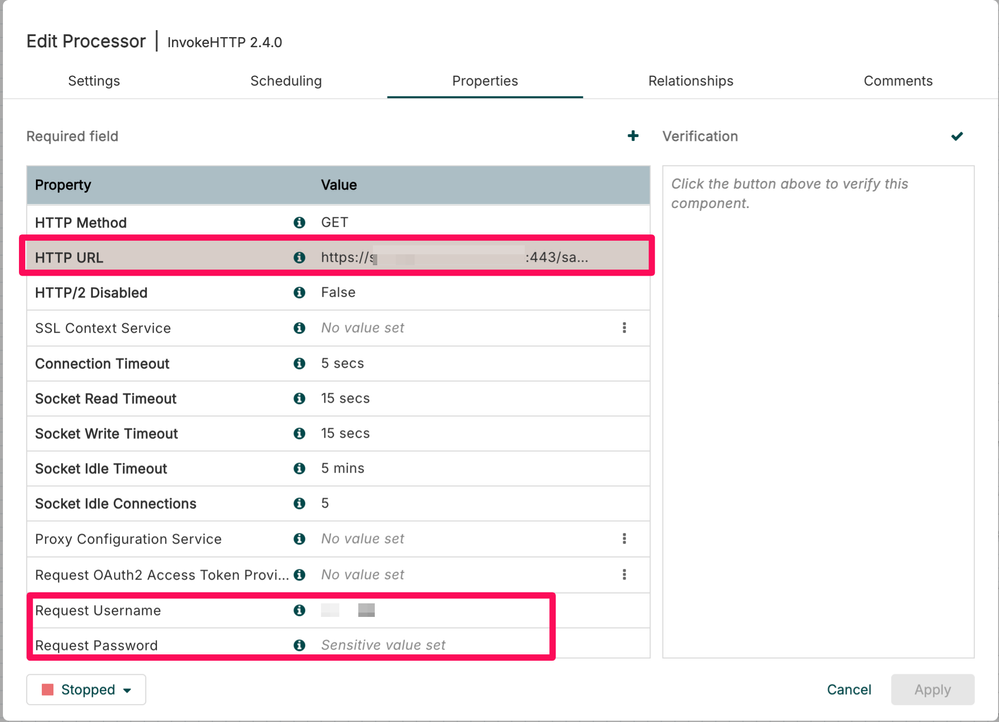Edit the HTTP URL value field

[455, 258]
